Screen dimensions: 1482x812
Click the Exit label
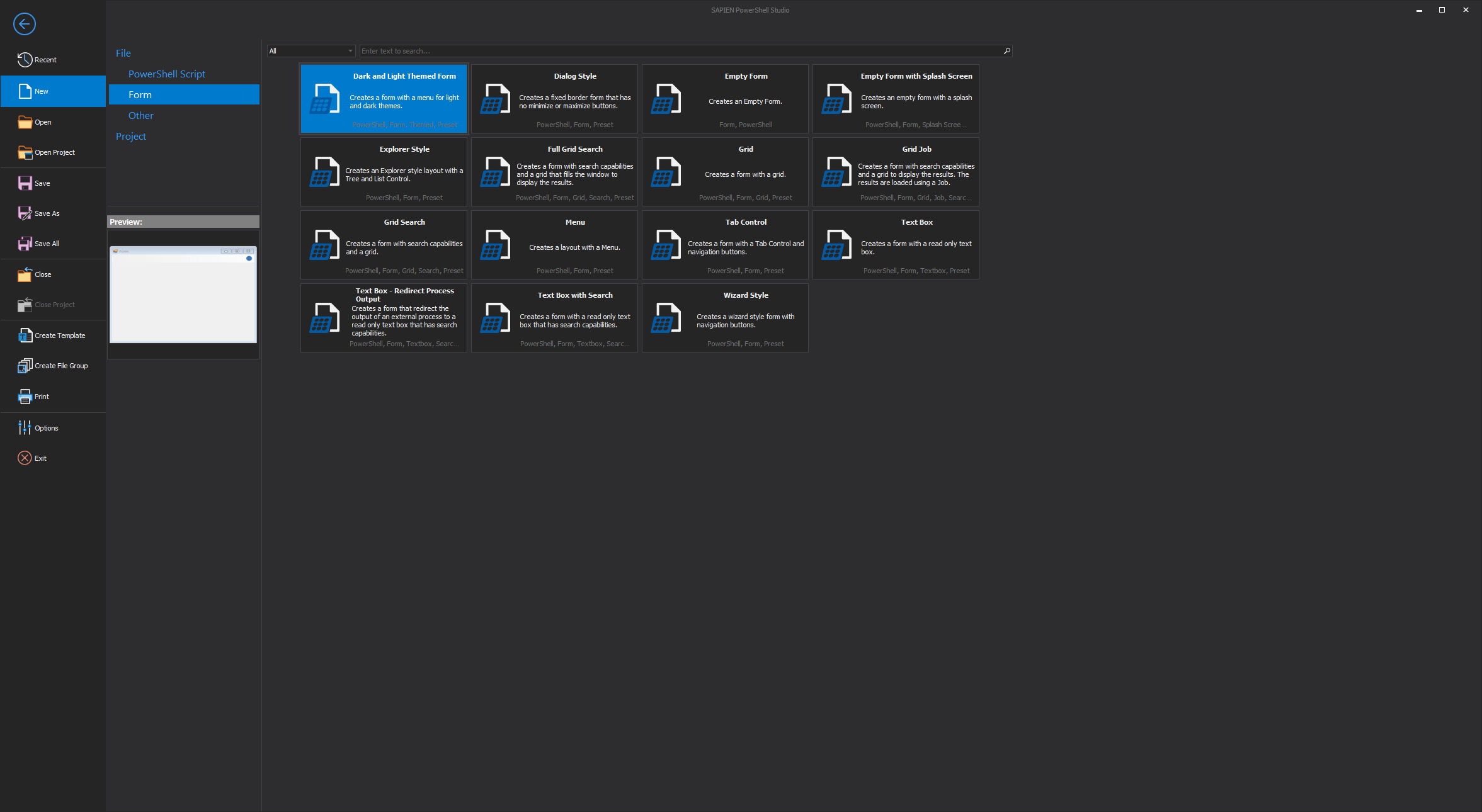40,458
